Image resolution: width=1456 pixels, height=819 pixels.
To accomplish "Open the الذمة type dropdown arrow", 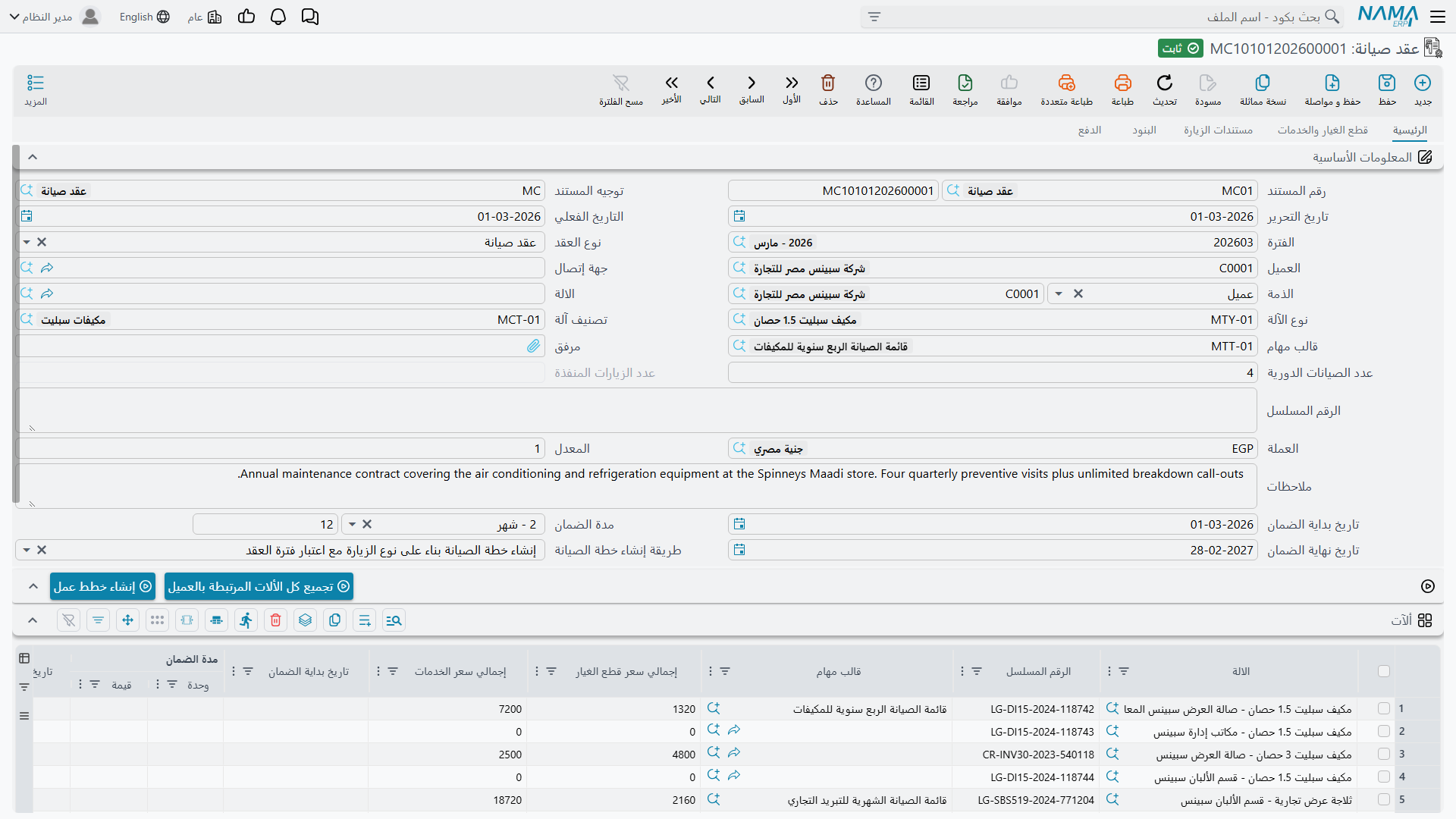I will click(x=1059, y=294).
